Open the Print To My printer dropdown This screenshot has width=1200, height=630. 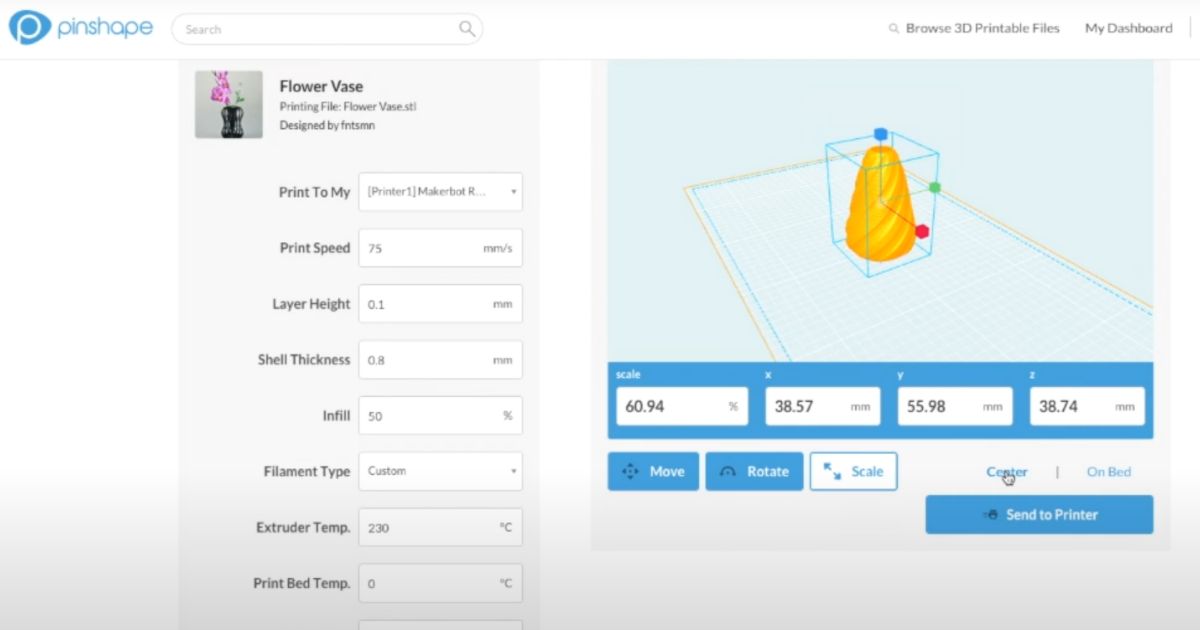(440, 191)
